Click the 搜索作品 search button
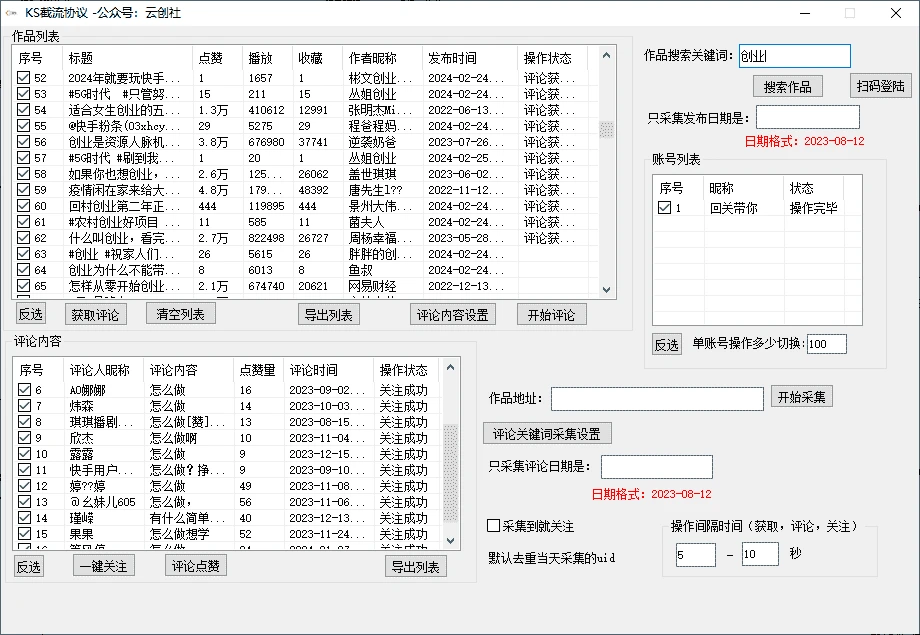The height and width of the screenshot is (635, 920). 788,85
